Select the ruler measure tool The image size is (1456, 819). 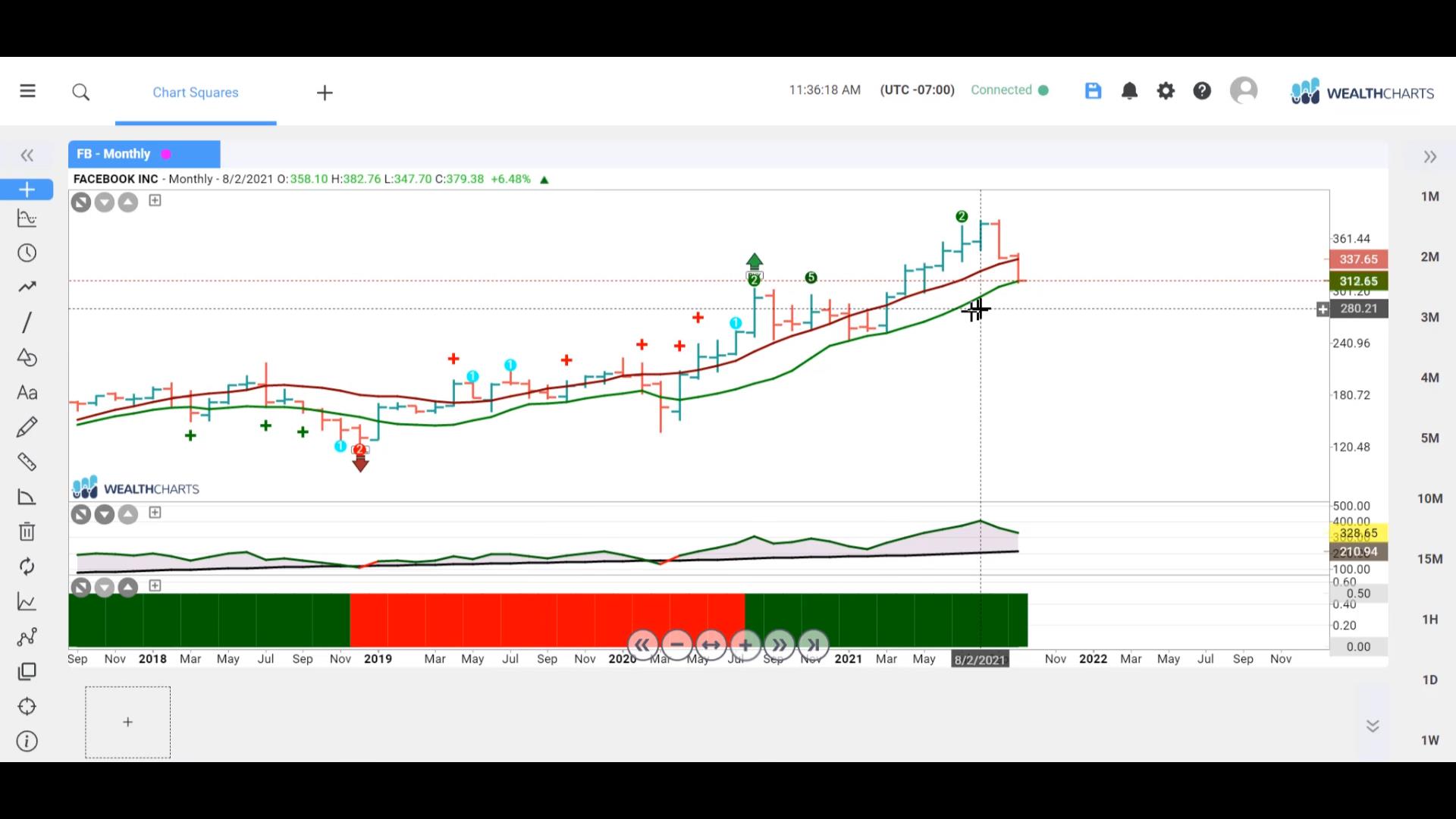[27, 462]
